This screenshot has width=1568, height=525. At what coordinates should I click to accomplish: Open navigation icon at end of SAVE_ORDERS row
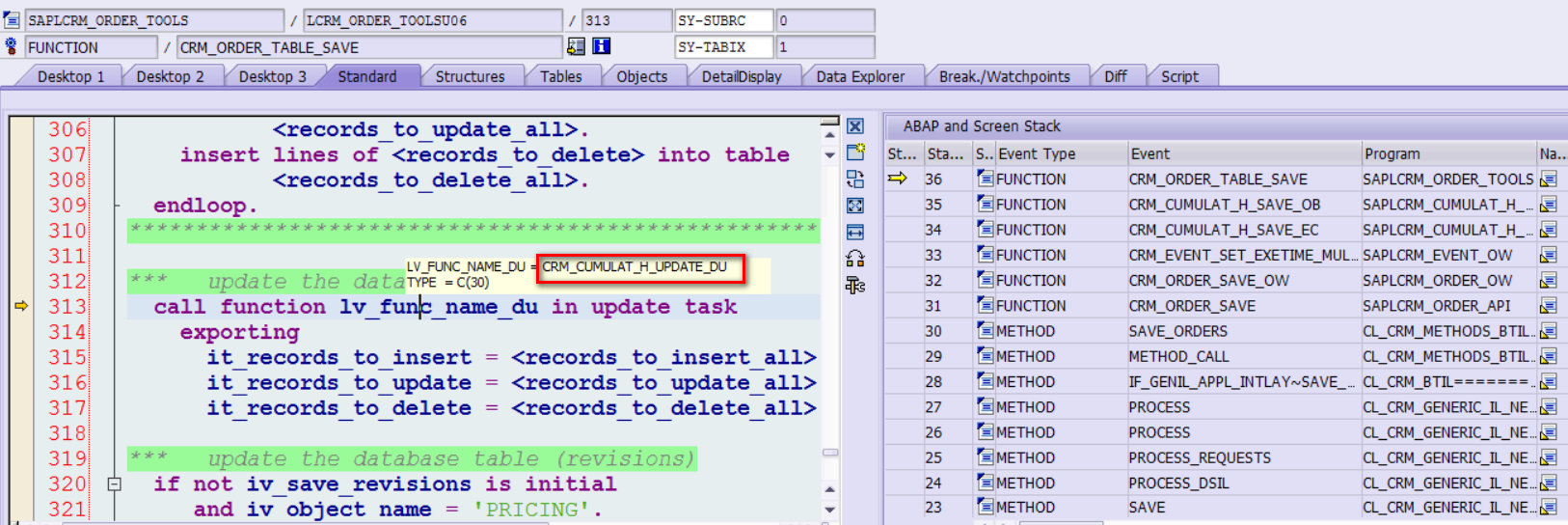click(x=1548, y=331)
